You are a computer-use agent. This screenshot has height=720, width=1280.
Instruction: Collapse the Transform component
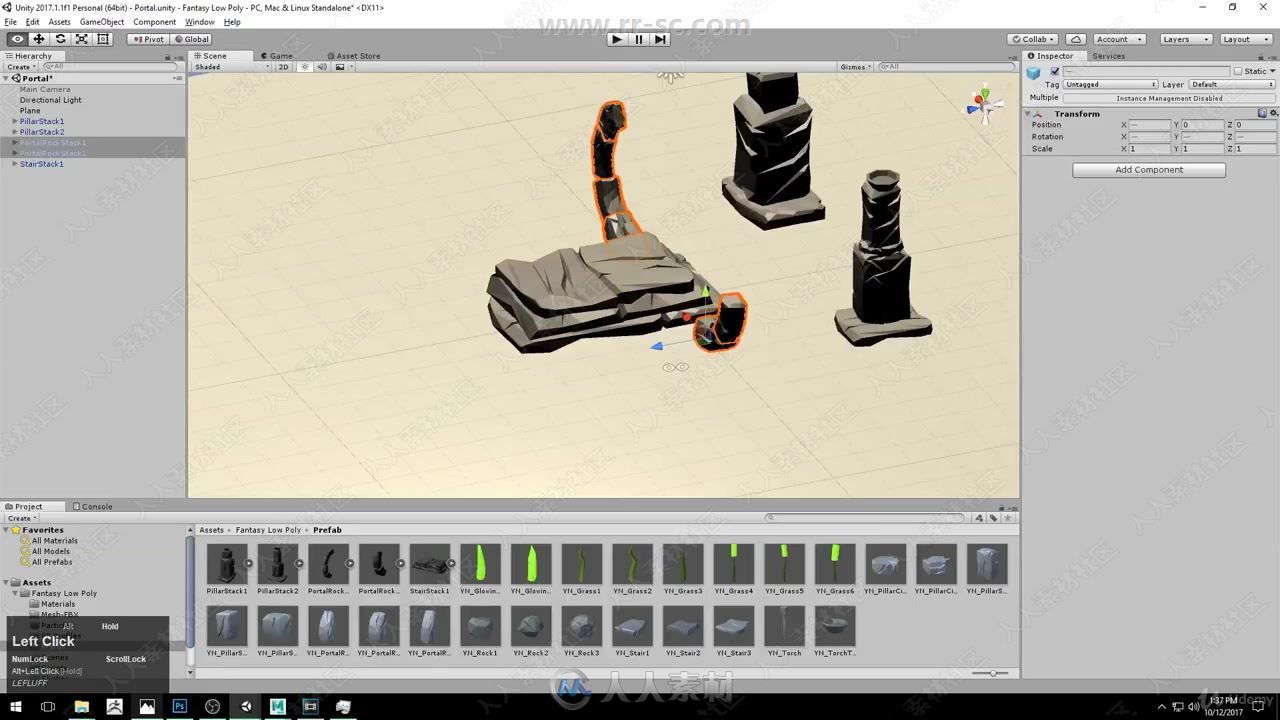(1029, 114)
